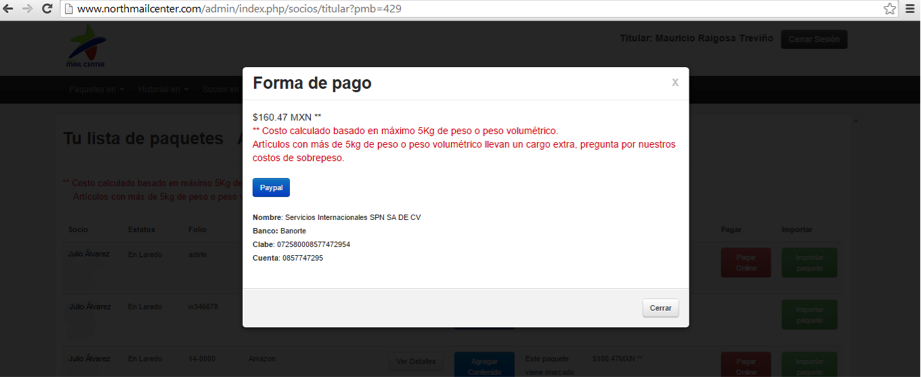Reload the page with refresh icon
Viewport: 921px width, 377px height.
[47, 9]
